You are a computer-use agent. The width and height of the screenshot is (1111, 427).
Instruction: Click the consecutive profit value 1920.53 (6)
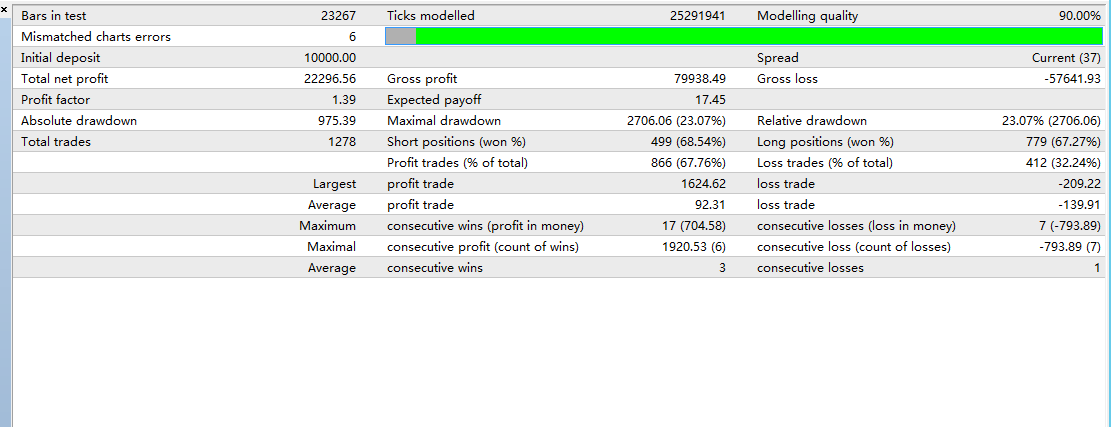[693, 247]
